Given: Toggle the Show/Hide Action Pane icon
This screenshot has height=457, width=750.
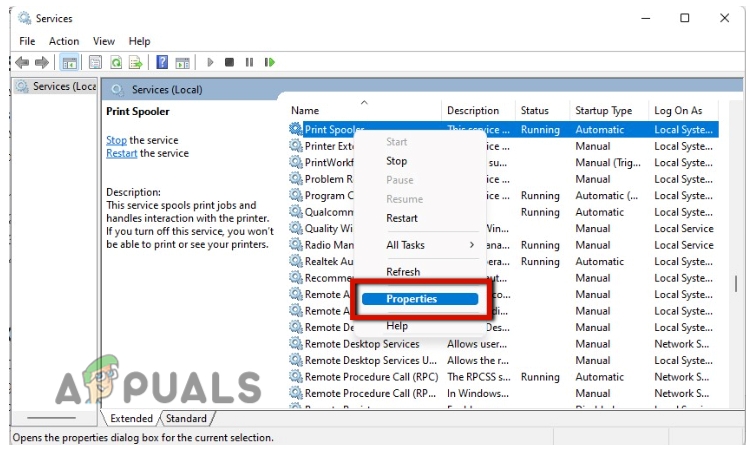Looking at the screenshot, I should (183, 62).
